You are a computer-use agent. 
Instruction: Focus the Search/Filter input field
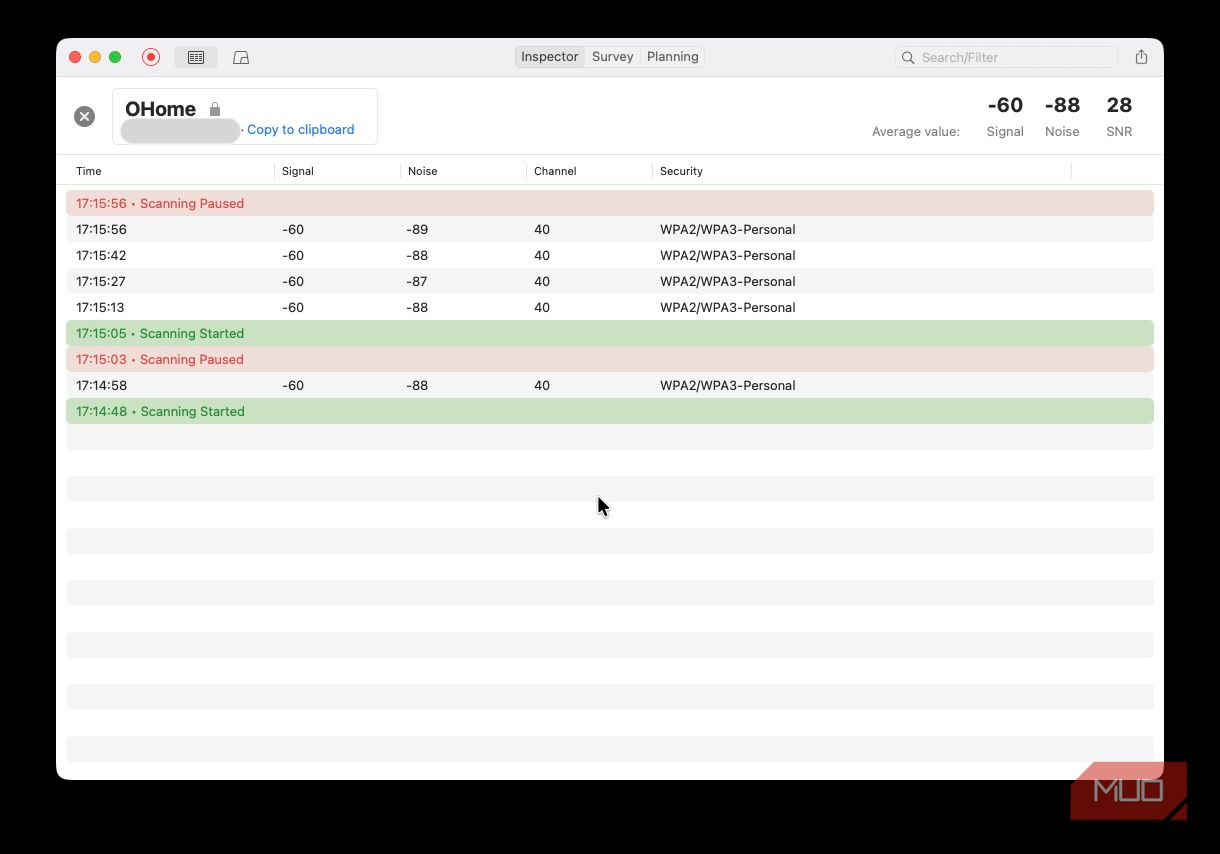click(x=1006, y=57)
